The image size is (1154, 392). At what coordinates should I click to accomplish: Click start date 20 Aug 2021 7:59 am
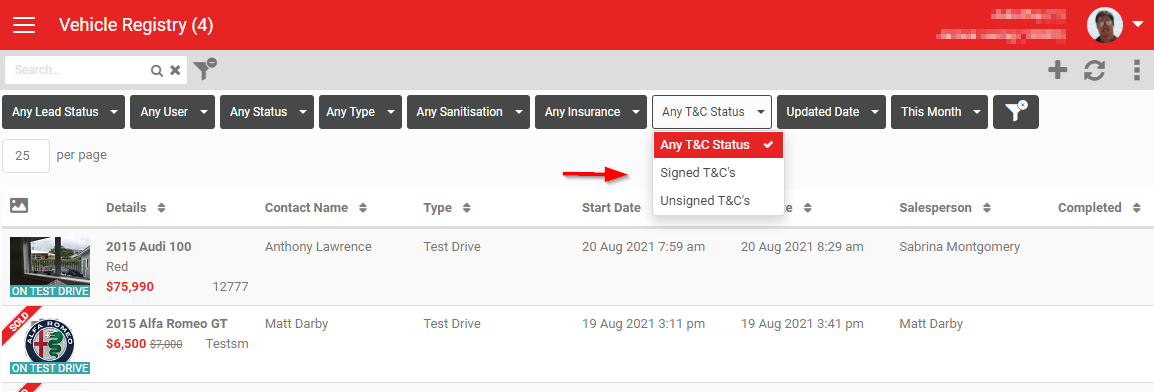(x=643, y=246)
